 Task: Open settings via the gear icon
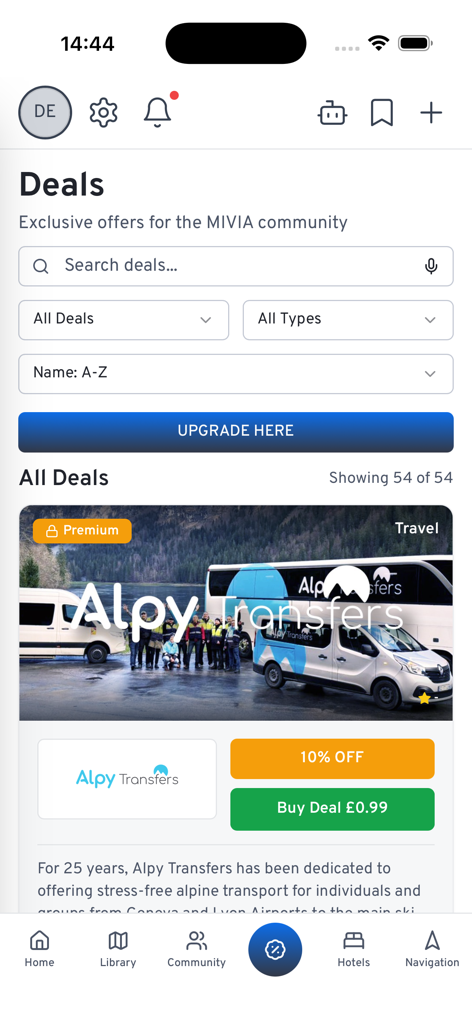coord(103,113)
